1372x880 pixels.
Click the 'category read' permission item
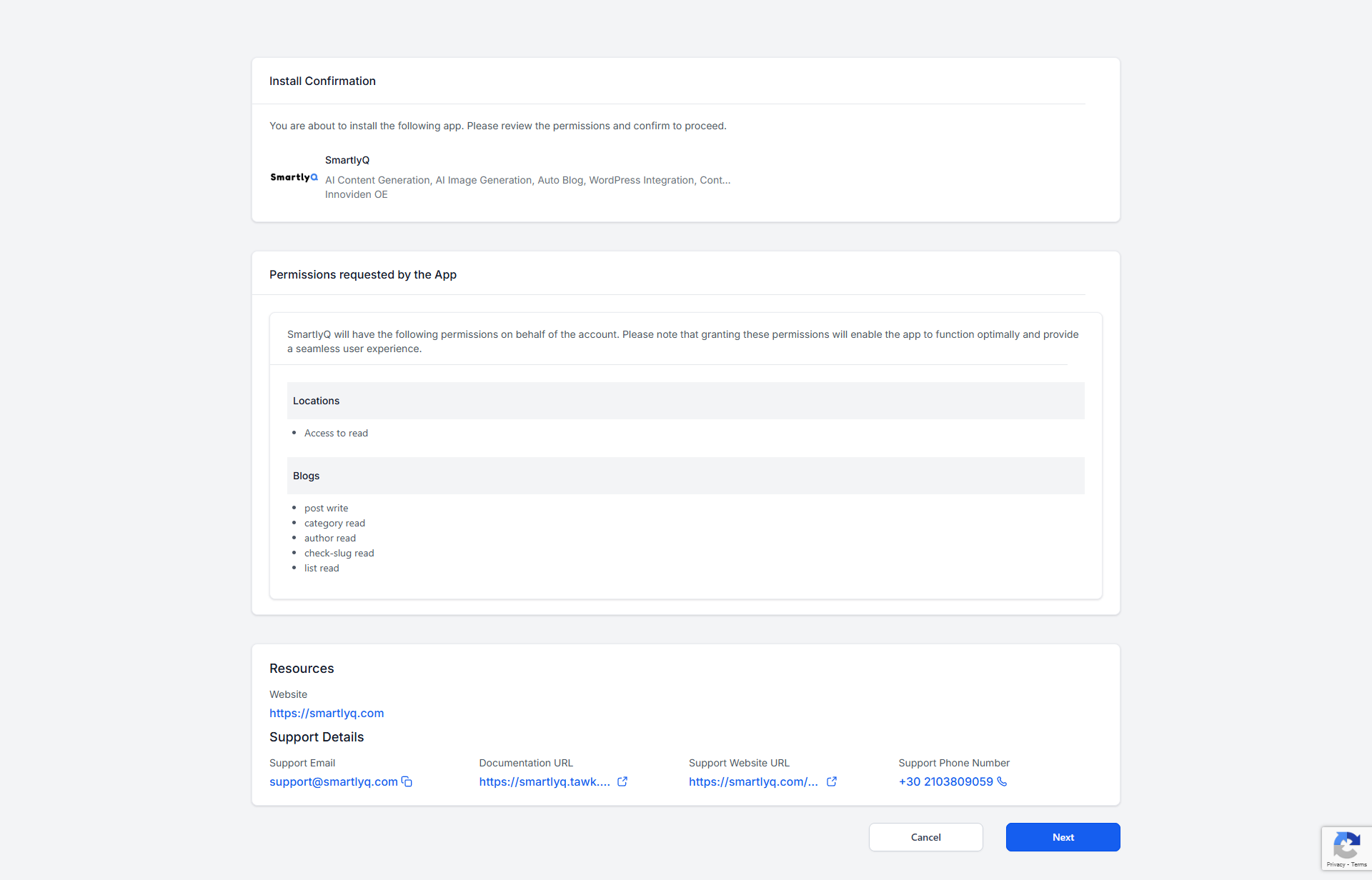point(334,523)
